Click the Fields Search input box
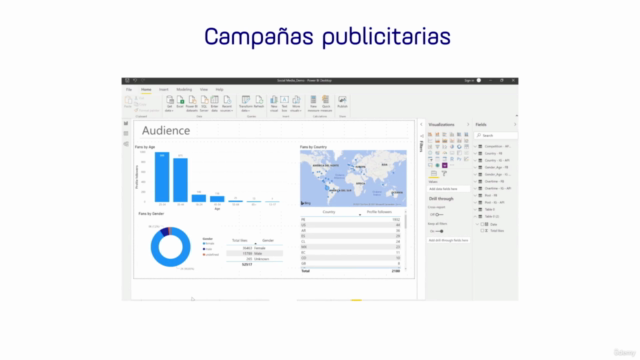 click(x=496, y=135)
